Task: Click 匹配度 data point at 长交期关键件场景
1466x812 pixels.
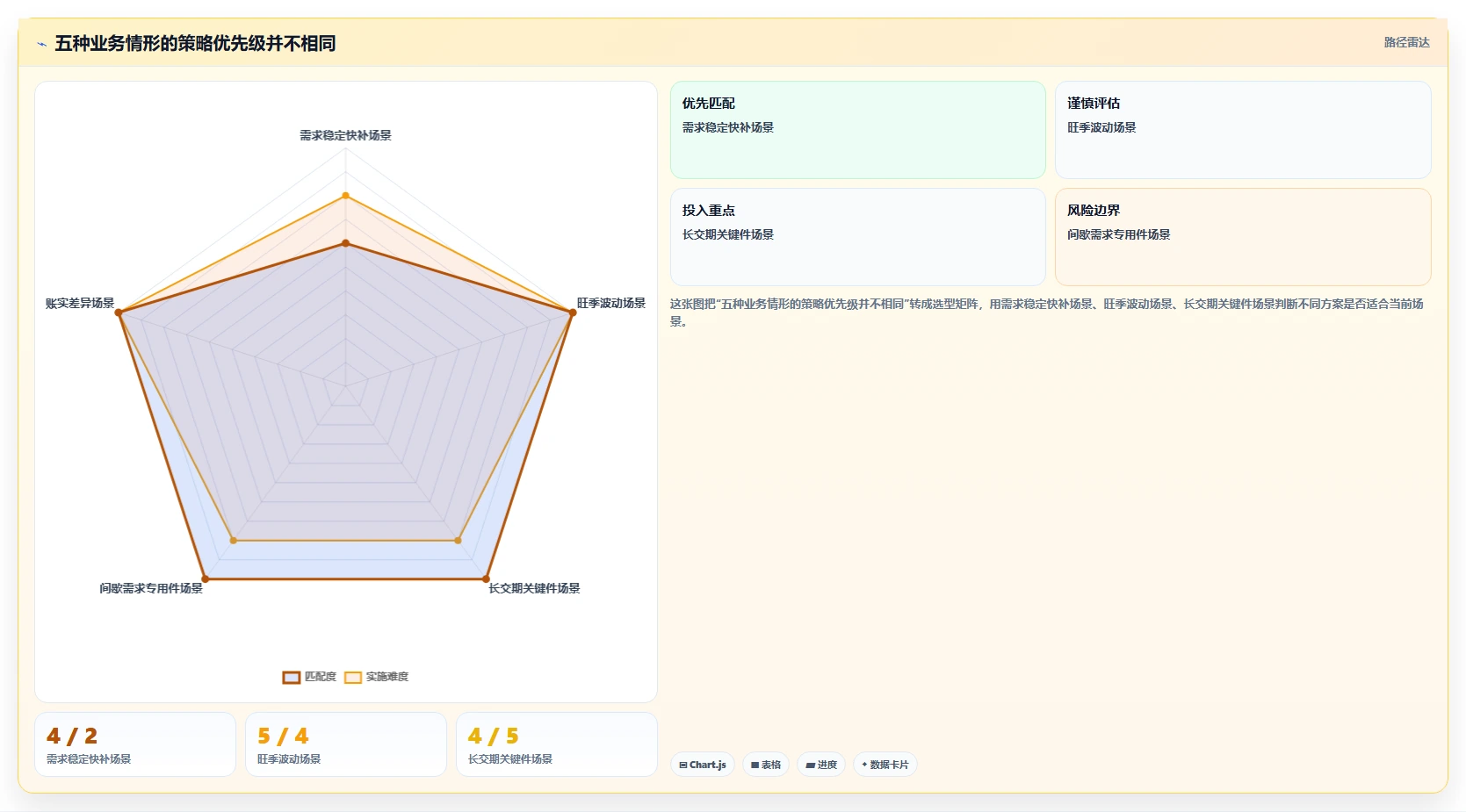Action: pyautogui.click(x=486, y=579)
